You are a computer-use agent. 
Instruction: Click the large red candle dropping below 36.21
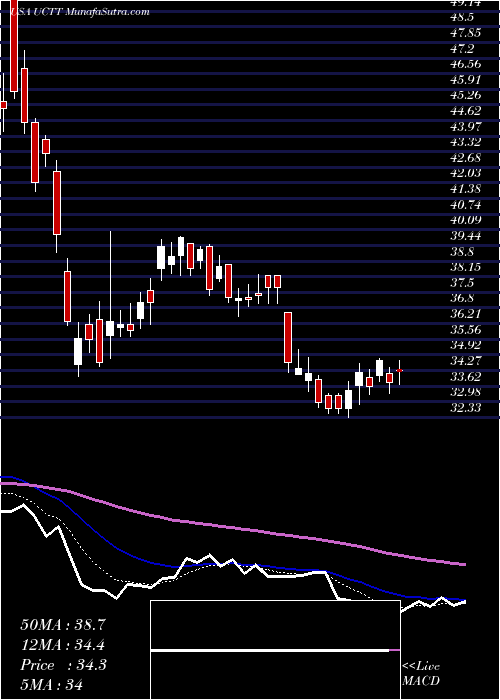click(x=288, y=338)
